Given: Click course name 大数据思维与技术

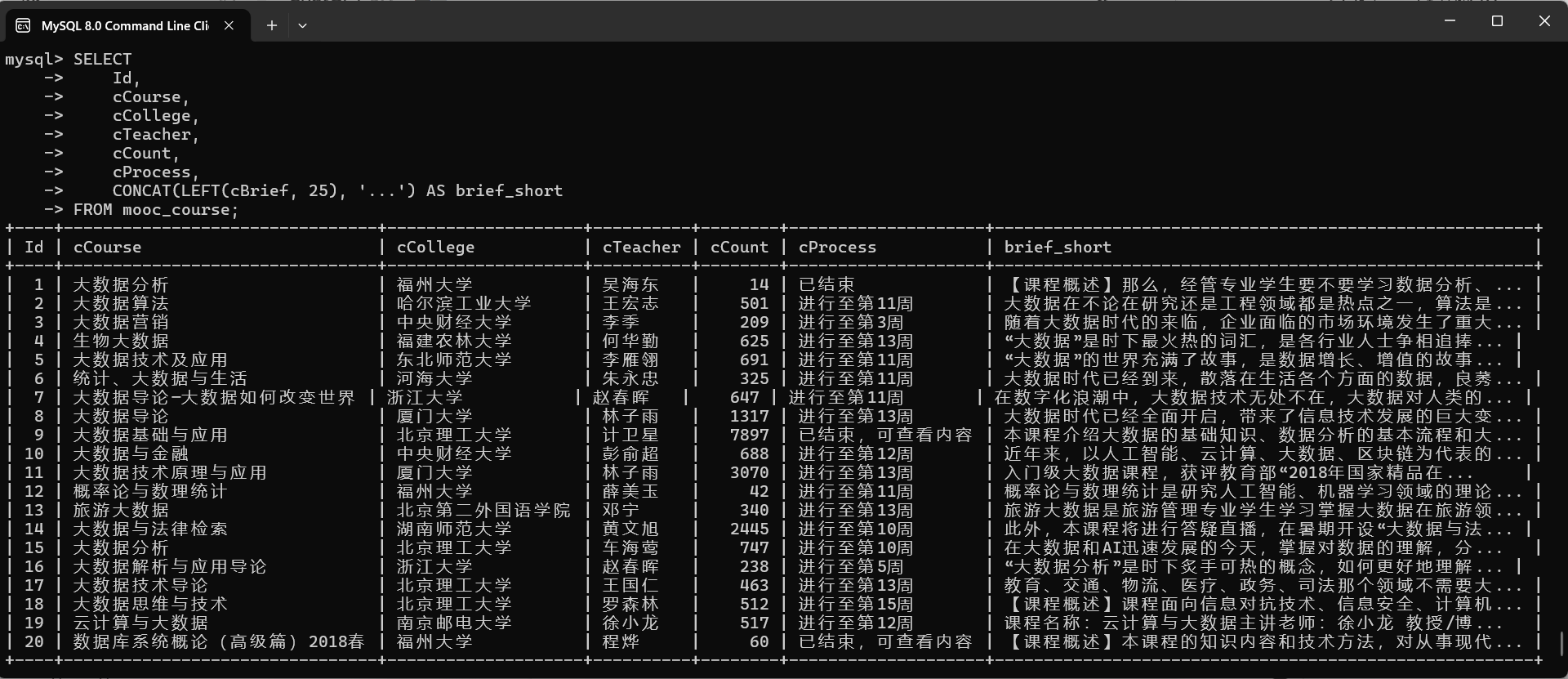Looking at the screenshot, I should (150, 604).
